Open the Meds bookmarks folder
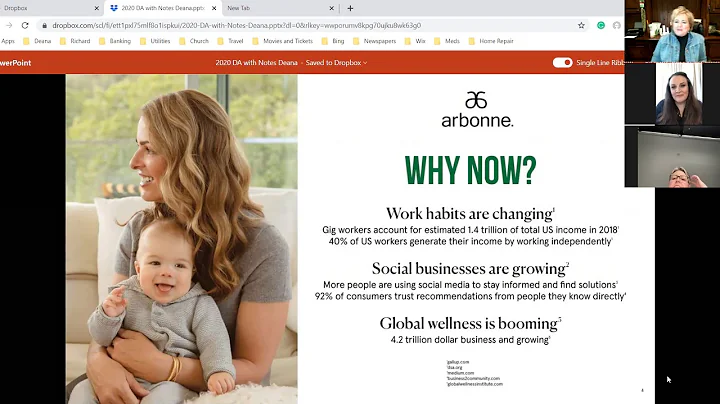This screenshot has width=720, height=404. pyautogui.click(x=447, y=41)
